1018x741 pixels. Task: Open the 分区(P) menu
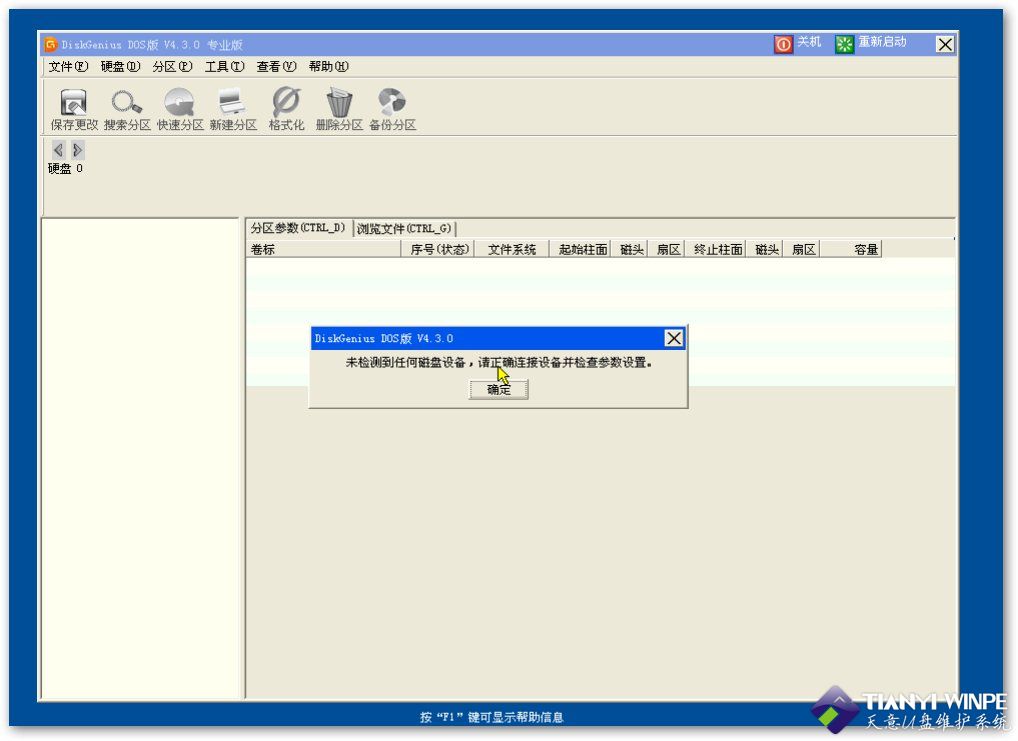[x=172, y=66]
